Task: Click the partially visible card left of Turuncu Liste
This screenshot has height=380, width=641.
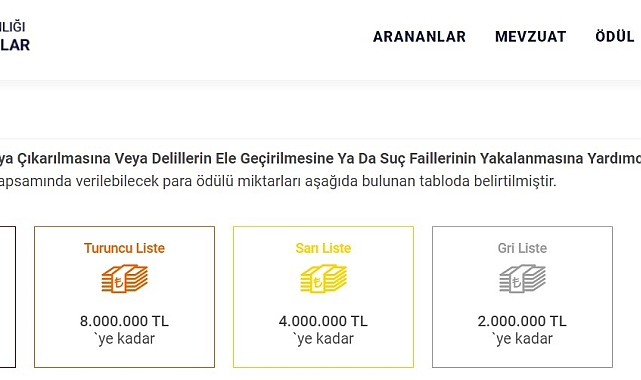Action: [8, 297]
